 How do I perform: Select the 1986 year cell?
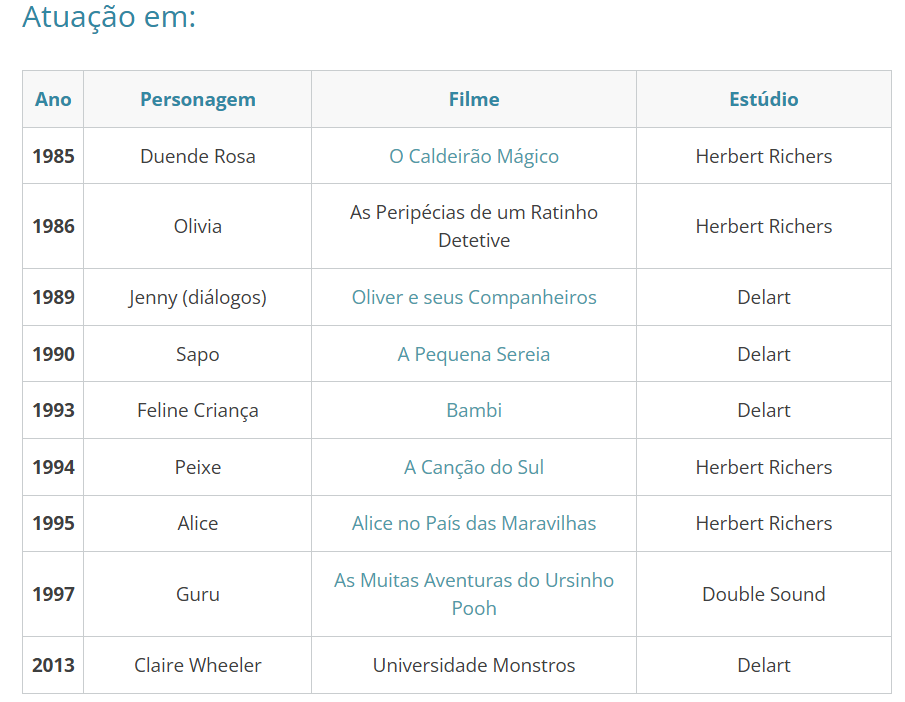(x=53, y=226)
